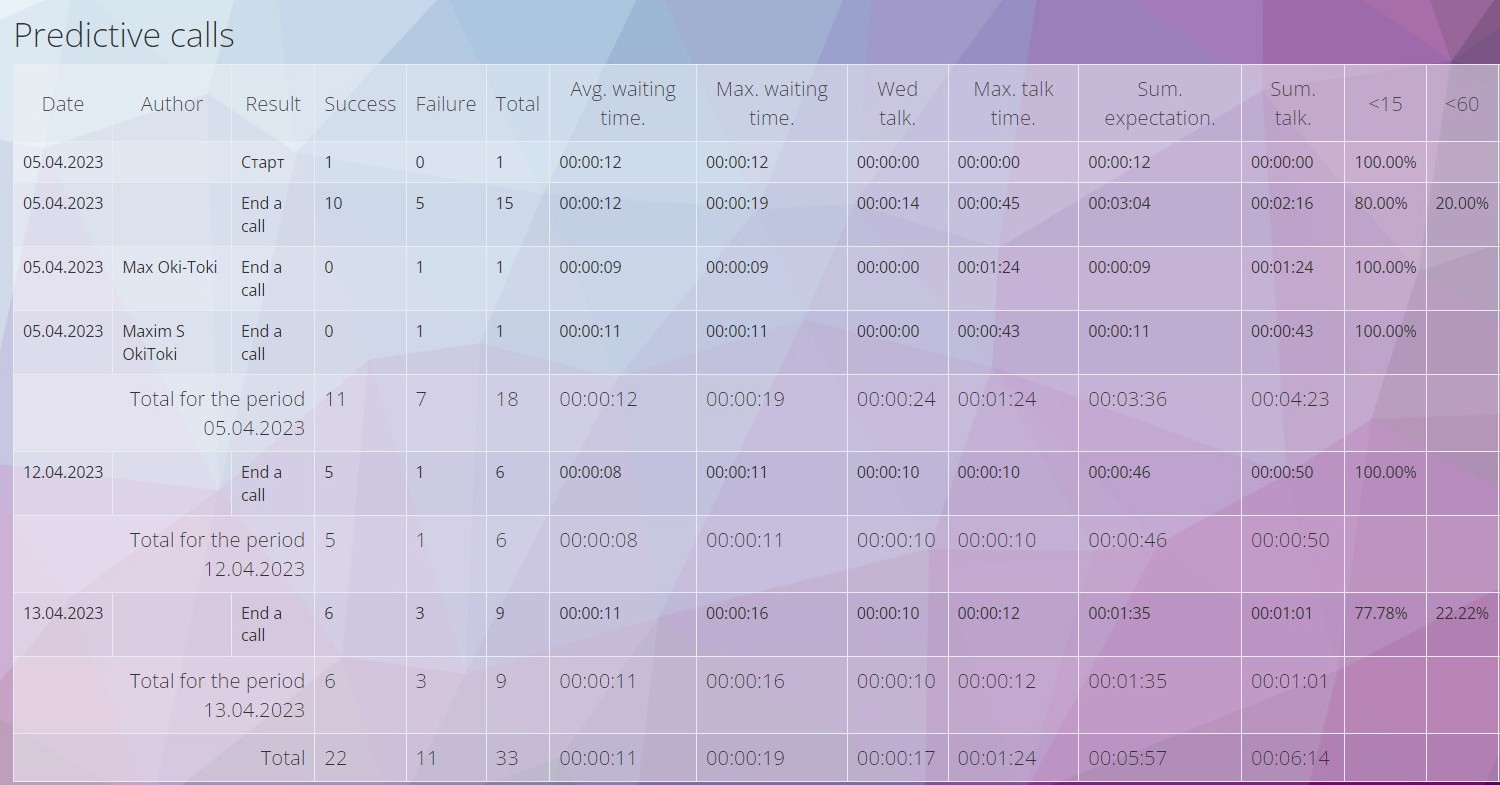
Task: Click the Sum. expectation header
Action: tap(1159, 103)
